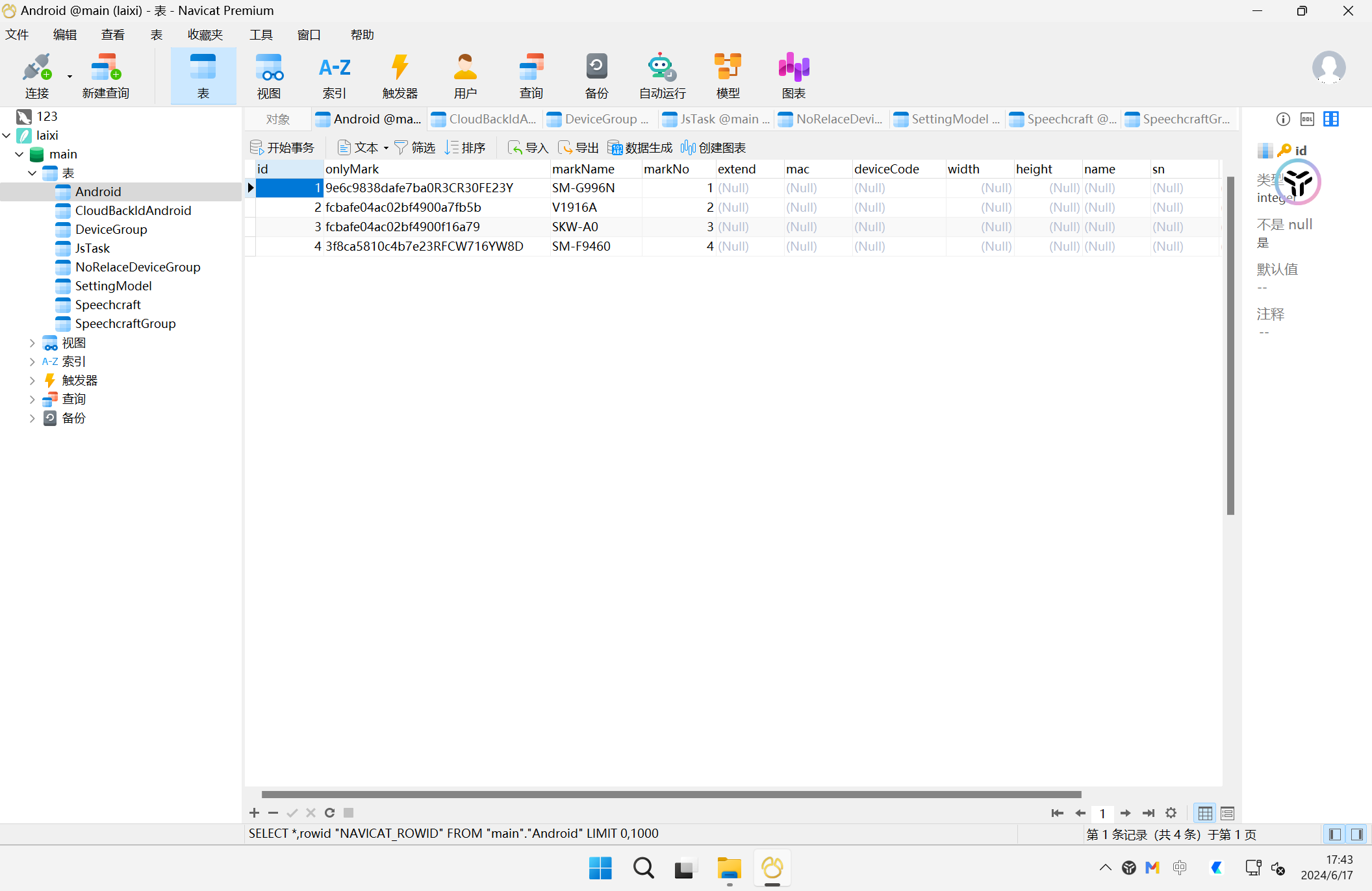This screenshot has height=891, width=1372.
Task: Open the Model (模型) toolbar icon
Action: (x=728, y=76)
